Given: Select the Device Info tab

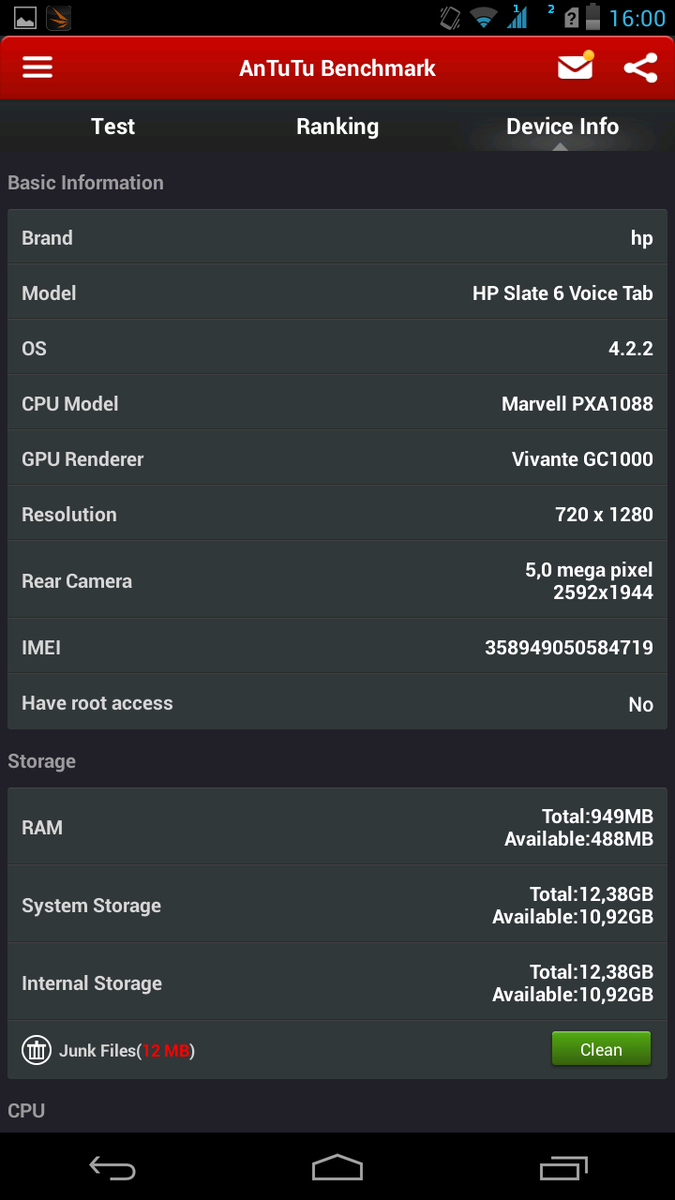Looking at the screenshot, I should (562, 127).
